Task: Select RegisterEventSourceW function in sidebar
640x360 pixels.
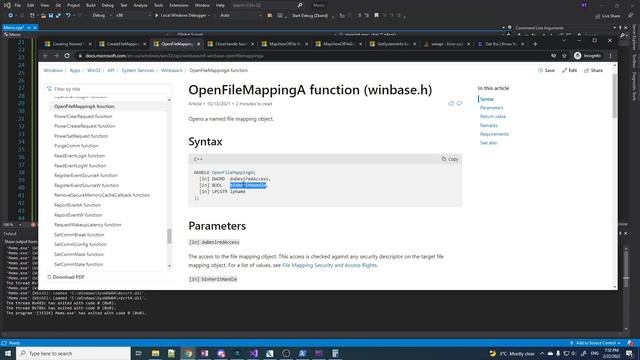Action: [x=86, y=185]
